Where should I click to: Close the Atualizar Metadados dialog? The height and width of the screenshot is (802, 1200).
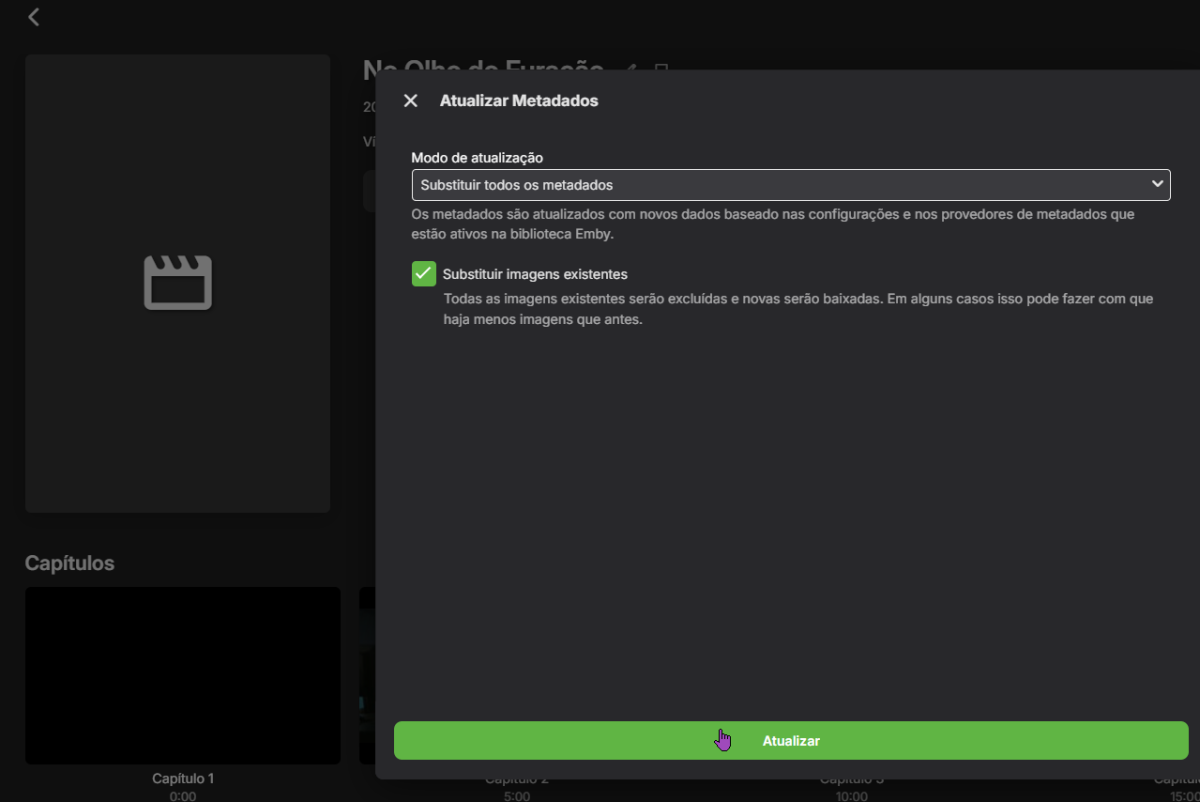click(410, 100)
